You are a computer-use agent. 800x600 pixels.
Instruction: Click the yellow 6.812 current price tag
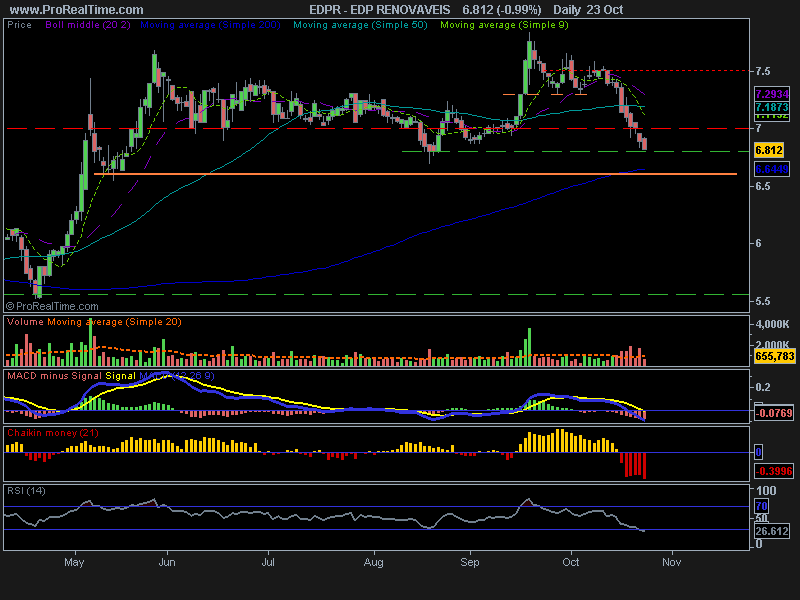pyautogui.click(x=769, y=150)
